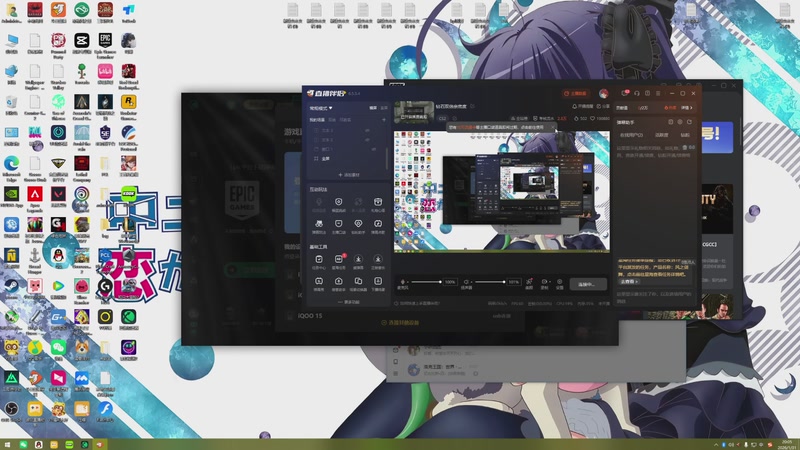Open the hamburger menu in live companion title bar
Viewport: 800px width, 450px height.
(658, 93)
